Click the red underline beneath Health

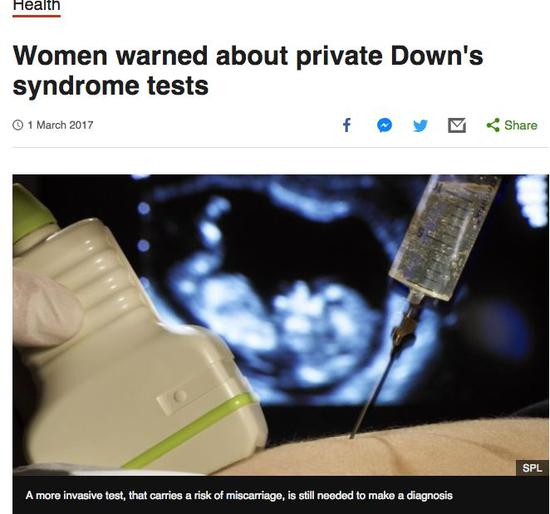tap(36, 16)
